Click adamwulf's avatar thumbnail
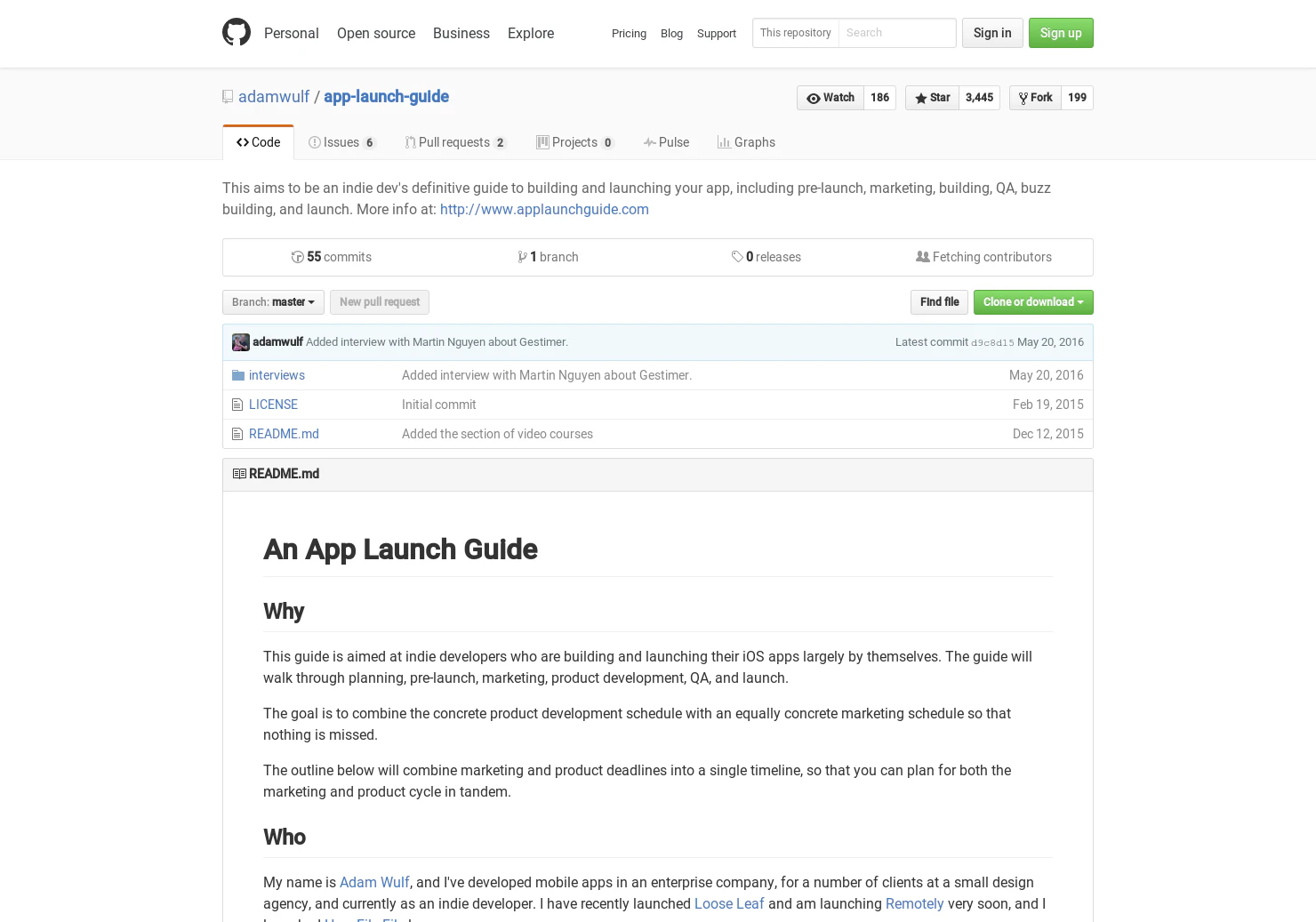This screenshot has height=922, width=1316. coord(240,342)
